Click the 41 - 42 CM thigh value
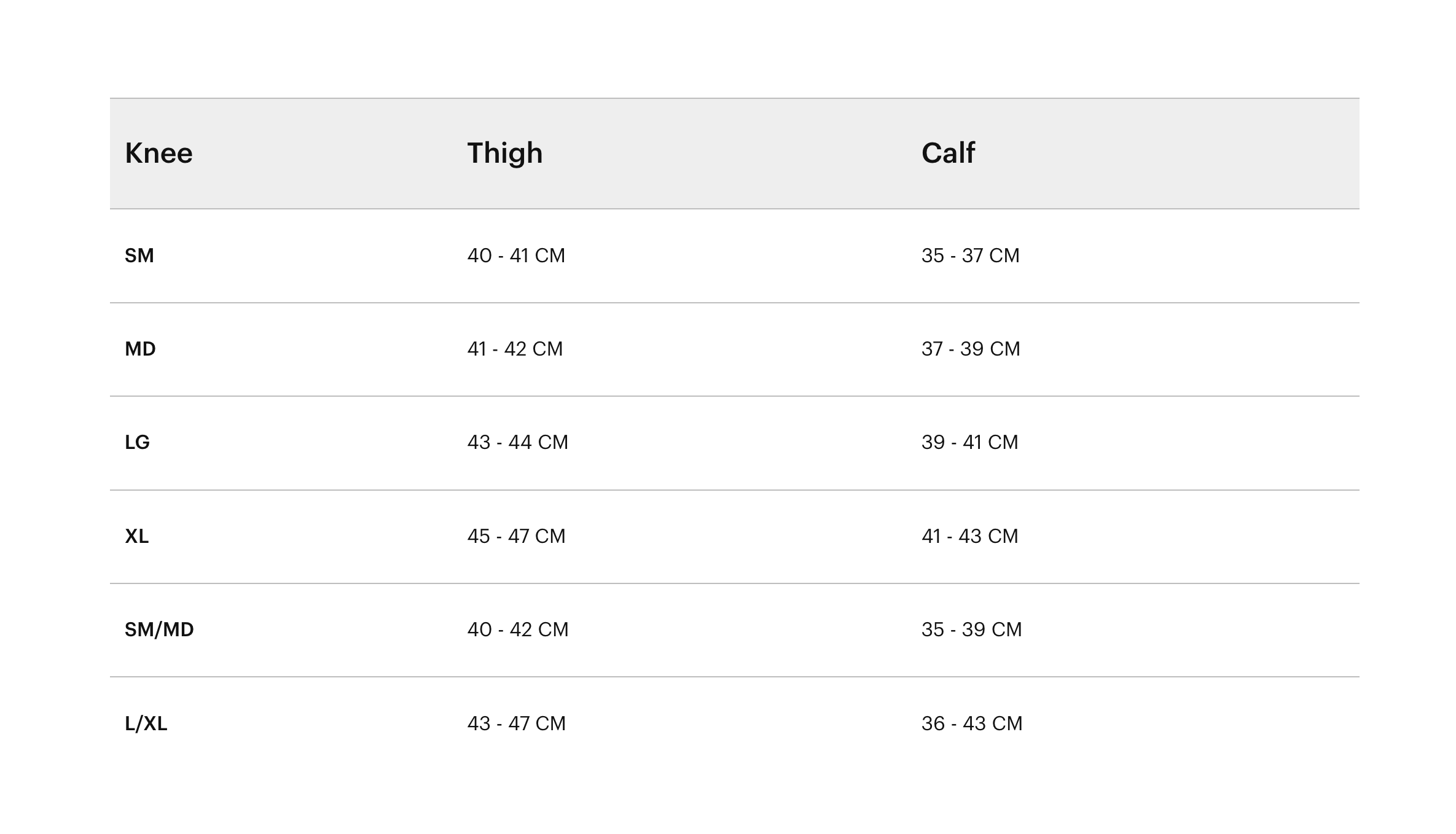Image resolution: width=1456 pixels, height=834 pixels. (515, 349)
